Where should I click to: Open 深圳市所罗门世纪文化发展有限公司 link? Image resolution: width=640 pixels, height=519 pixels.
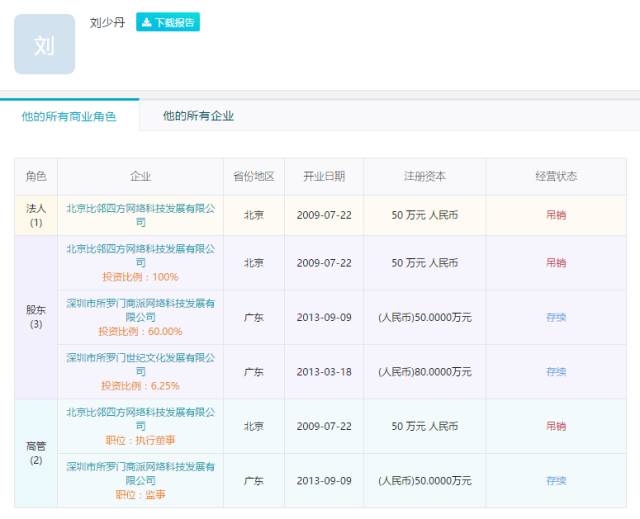click(140, 363)
